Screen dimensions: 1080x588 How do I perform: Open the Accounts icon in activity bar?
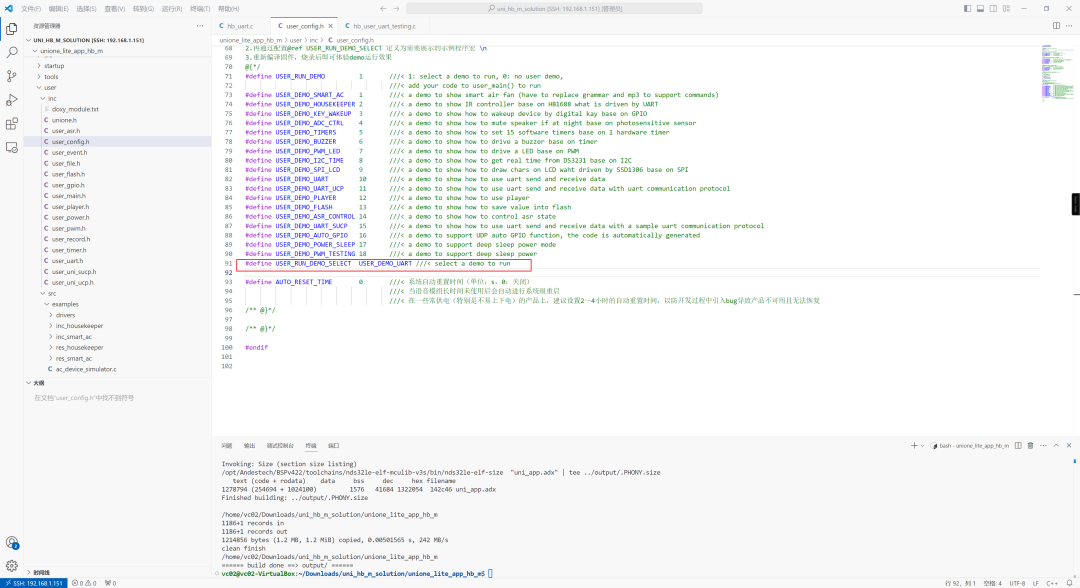[x=12, y=542]
